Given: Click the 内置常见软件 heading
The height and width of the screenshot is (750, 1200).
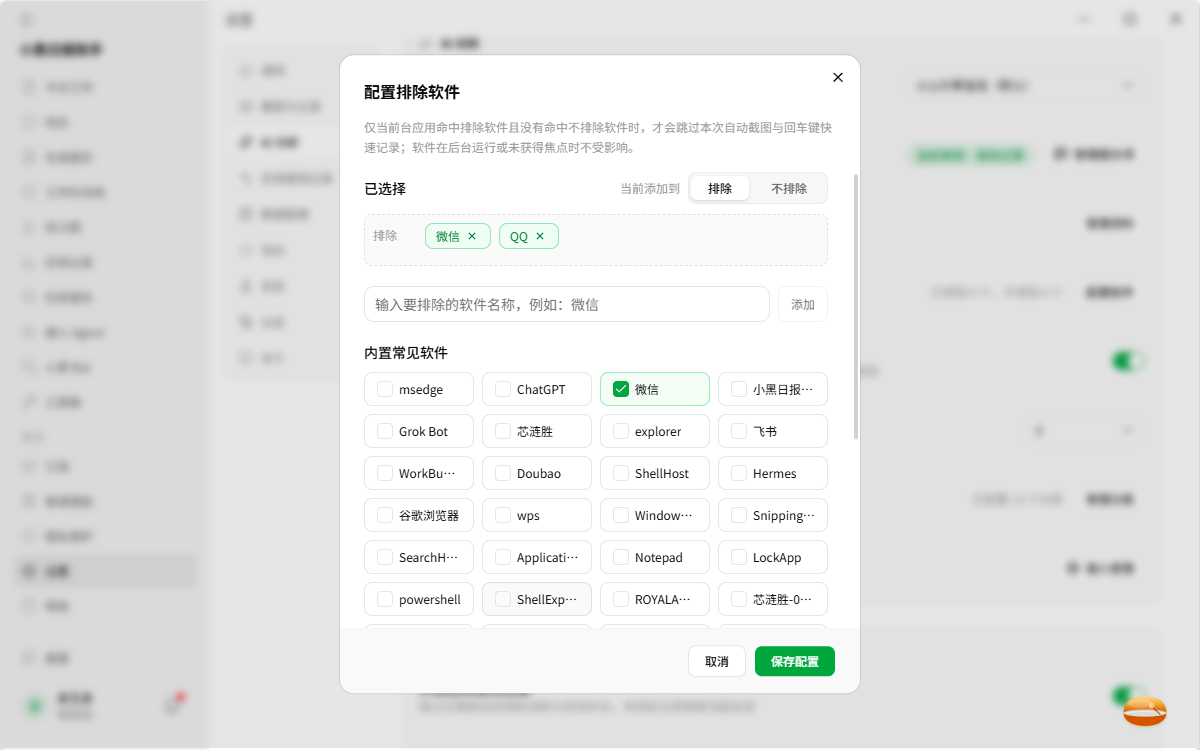Looking at the screenshot, I should coord(406,353).
